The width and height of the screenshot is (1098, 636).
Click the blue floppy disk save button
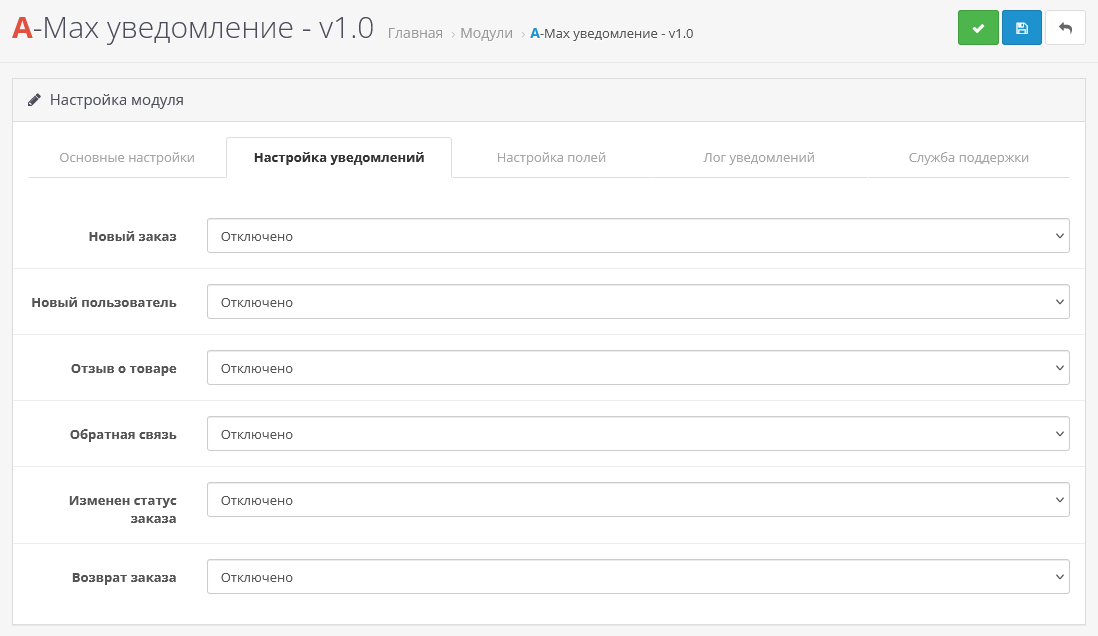[1021, 28]
